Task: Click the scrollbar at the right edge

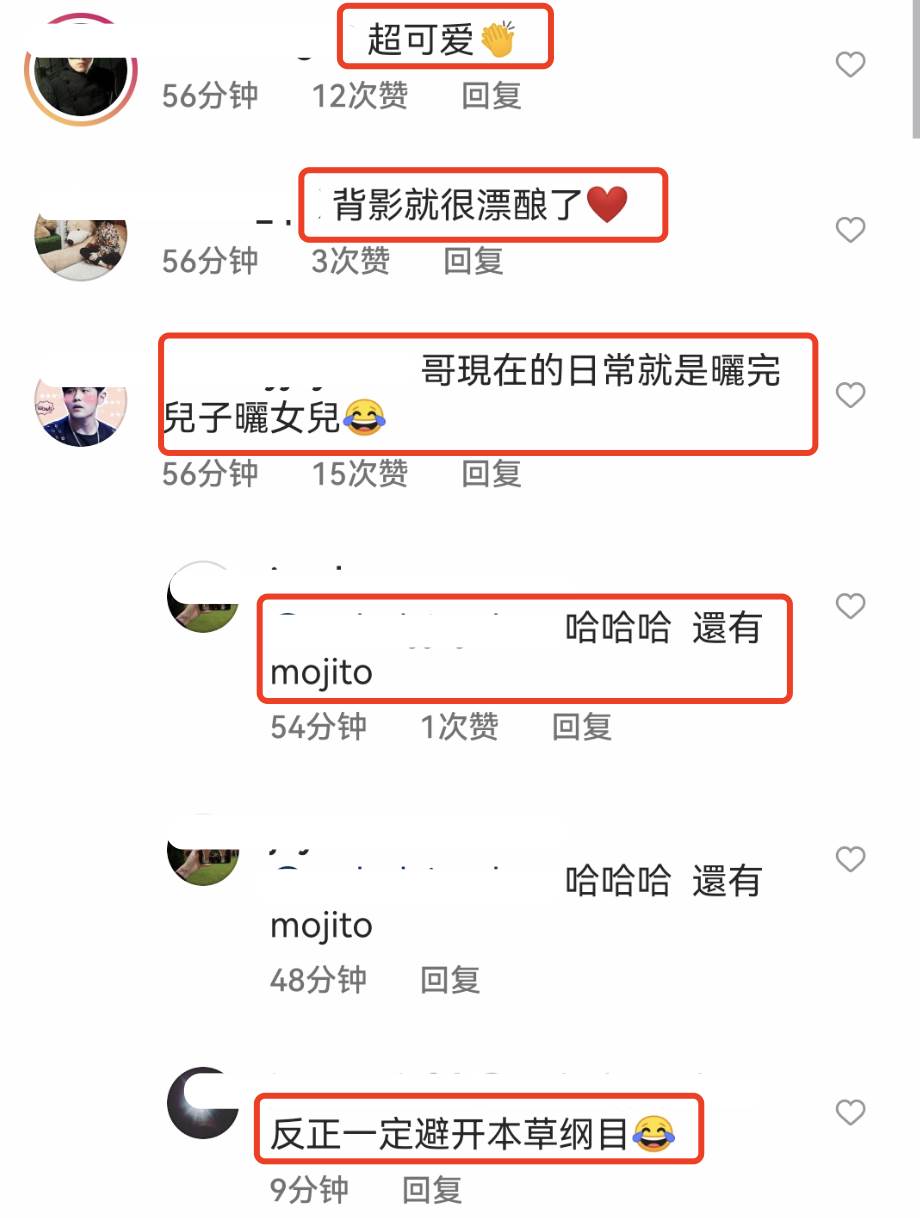Action: point(915,70)
